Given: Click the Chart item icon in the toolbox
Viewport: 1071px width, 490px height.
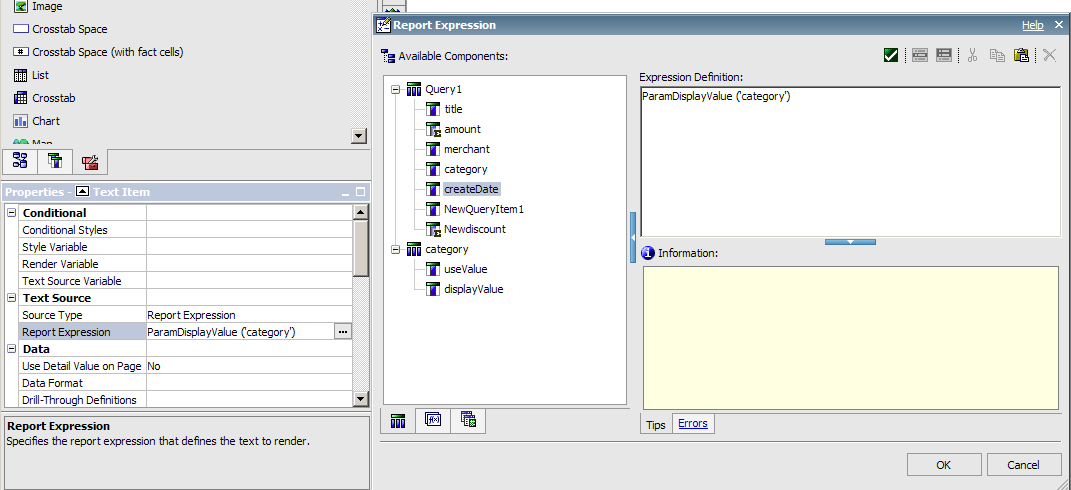Looking at the screenshot, I should click(x=20, y=121).
